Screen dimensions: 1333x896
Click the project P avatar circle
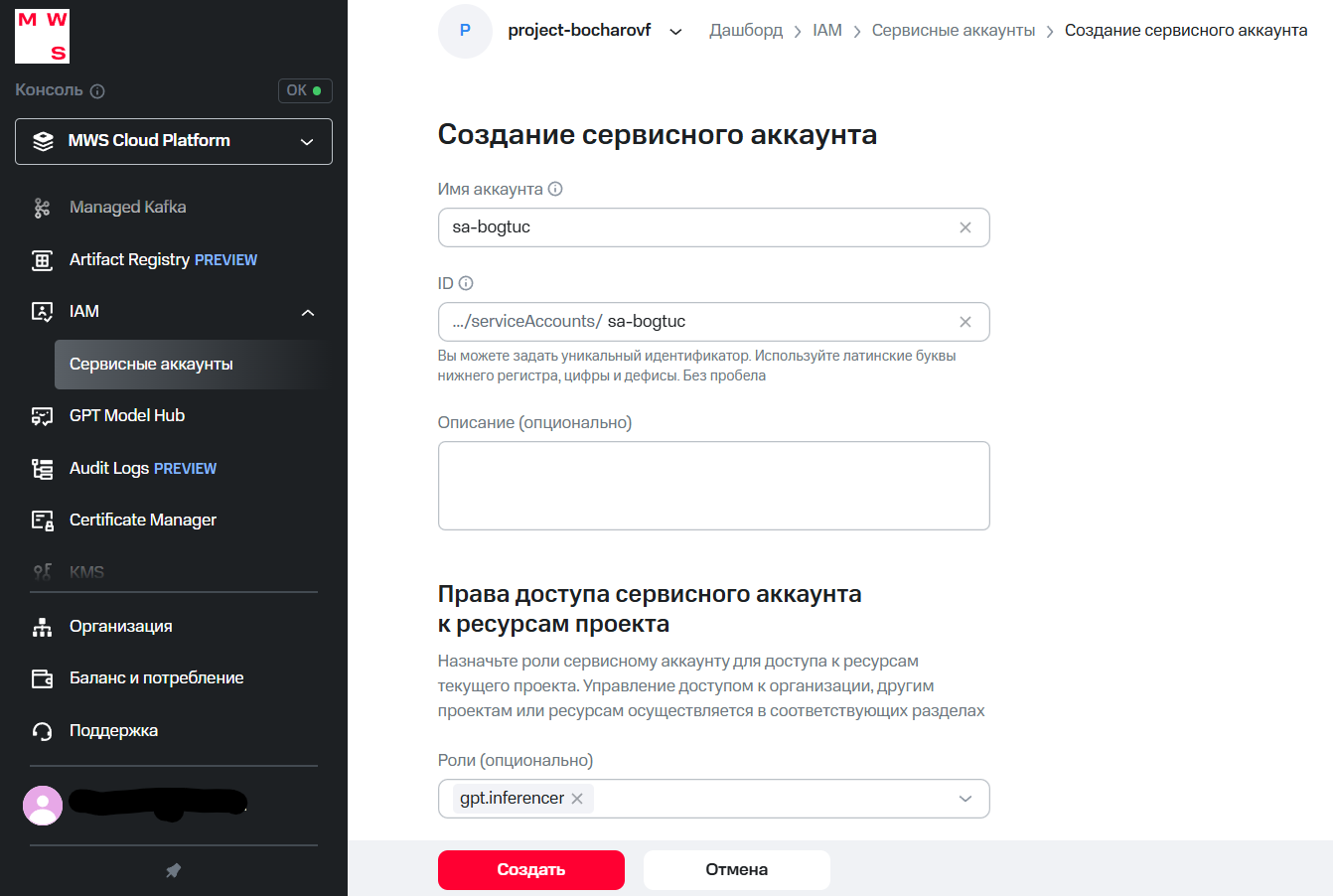465,31
